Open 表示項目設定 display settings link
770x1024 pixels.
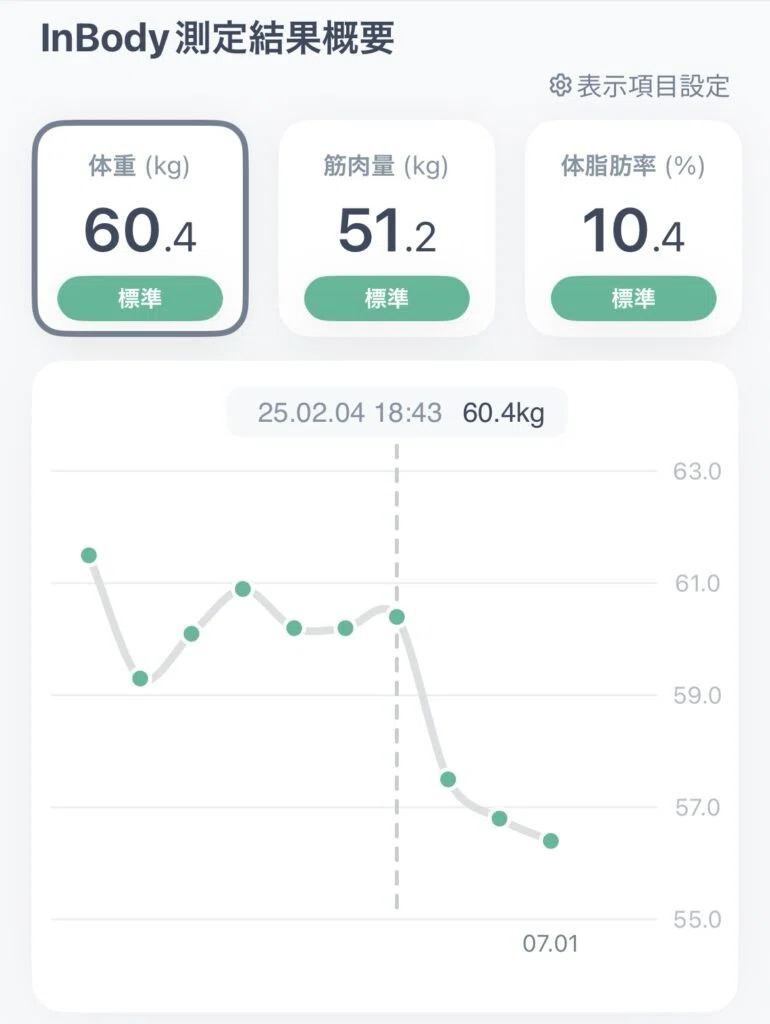pyautogui.click(x=639, y=86)
